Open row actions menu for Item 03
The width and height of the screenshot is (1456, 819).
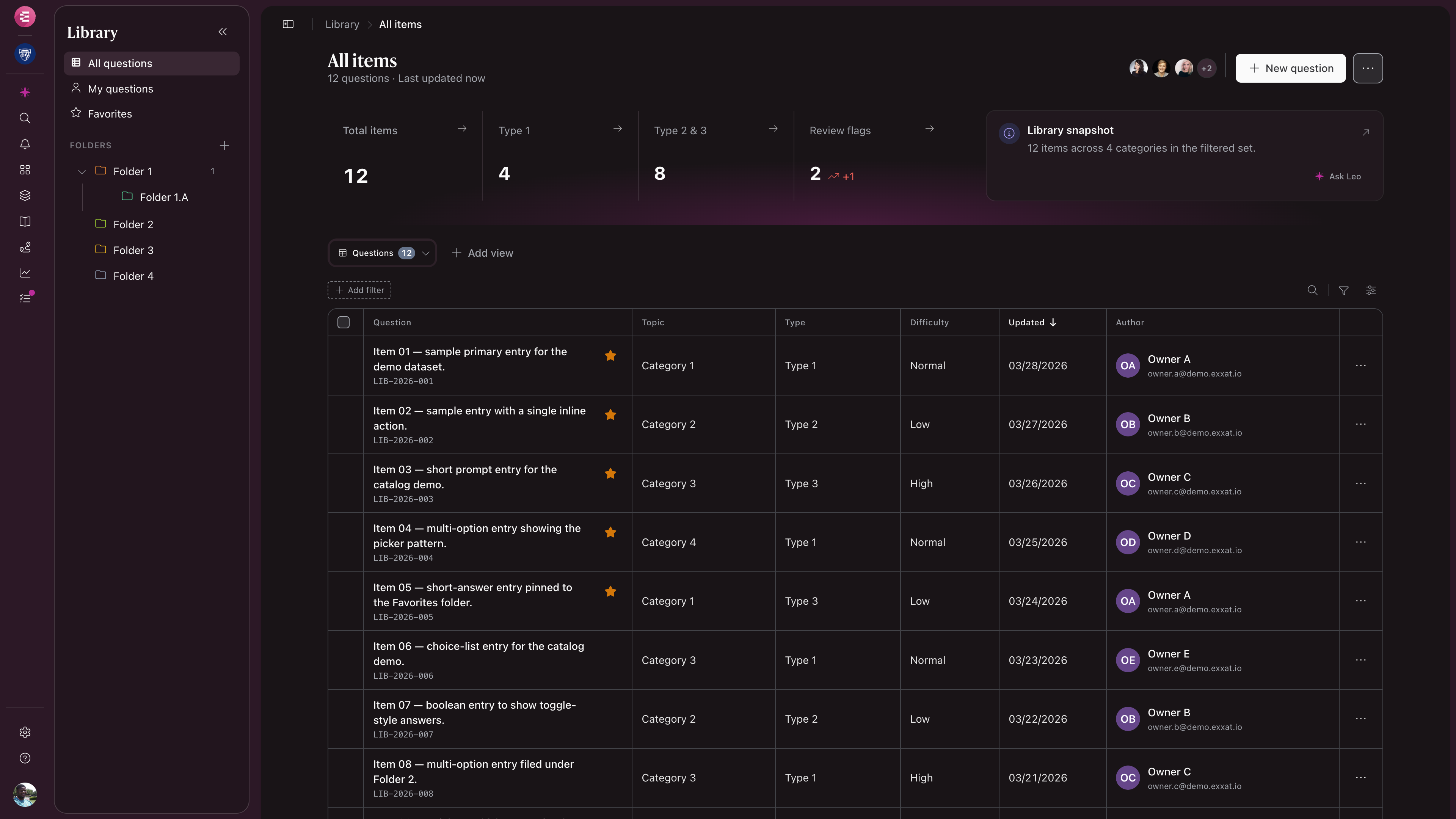click(x=1360, y=483)
